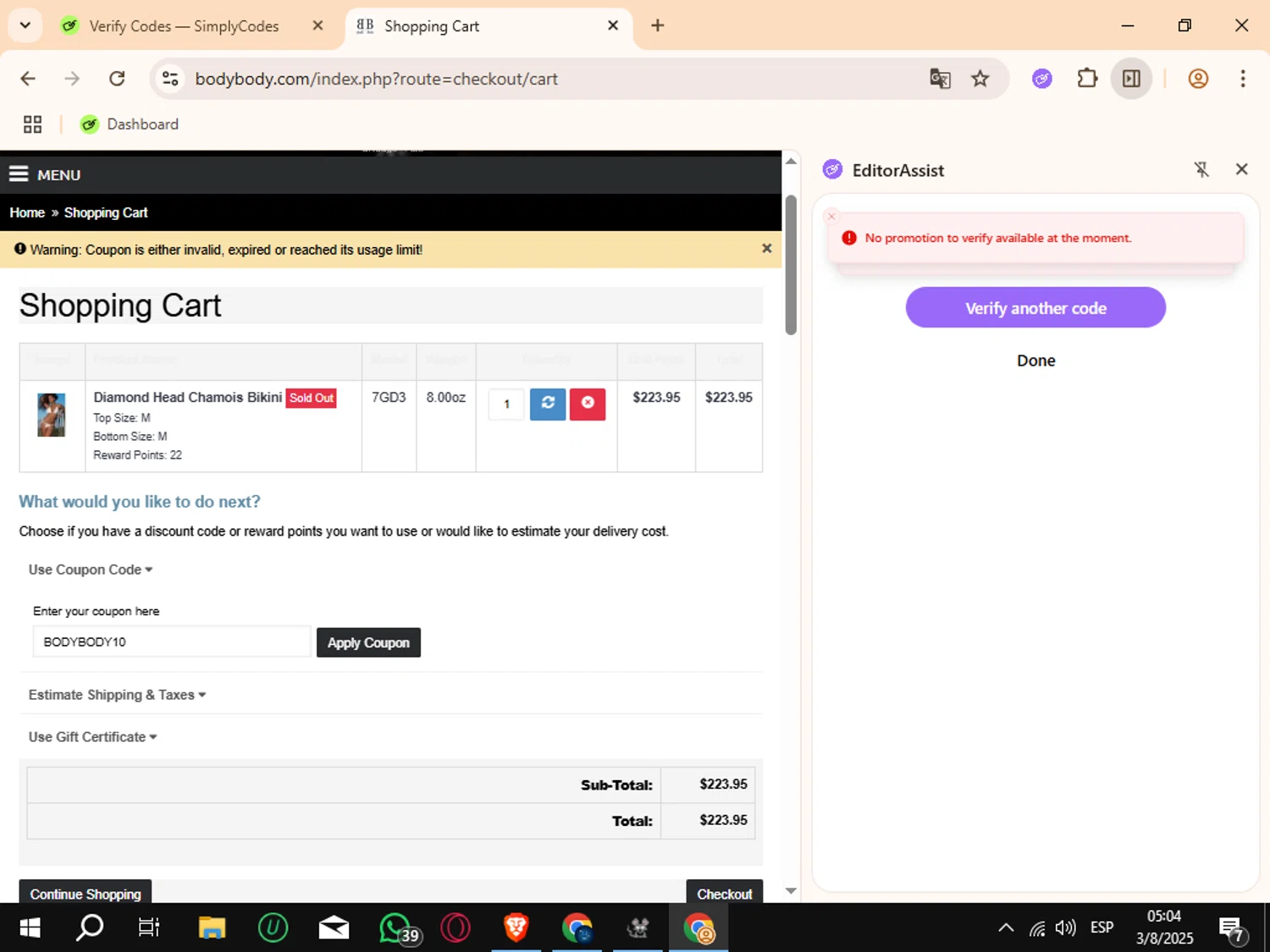Image resolution: width=1270 pixels, height=952 pixels.
Task: Launch Opera browser from taskbar
Action: tap(456, 928)
